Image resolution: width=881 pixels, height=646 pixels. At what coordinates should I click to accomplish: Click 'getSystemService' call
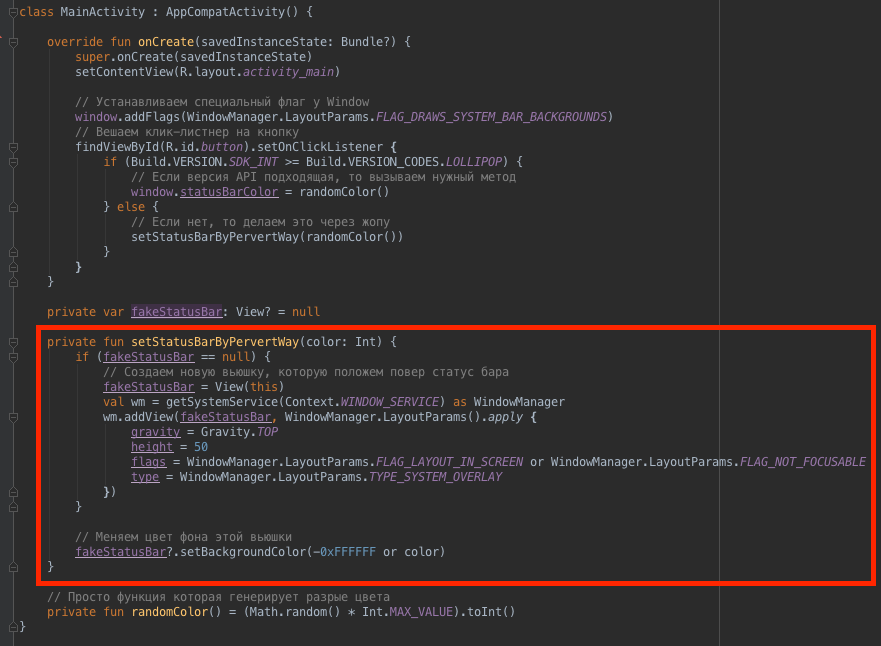pyautogui.click(x=222, y=402)
